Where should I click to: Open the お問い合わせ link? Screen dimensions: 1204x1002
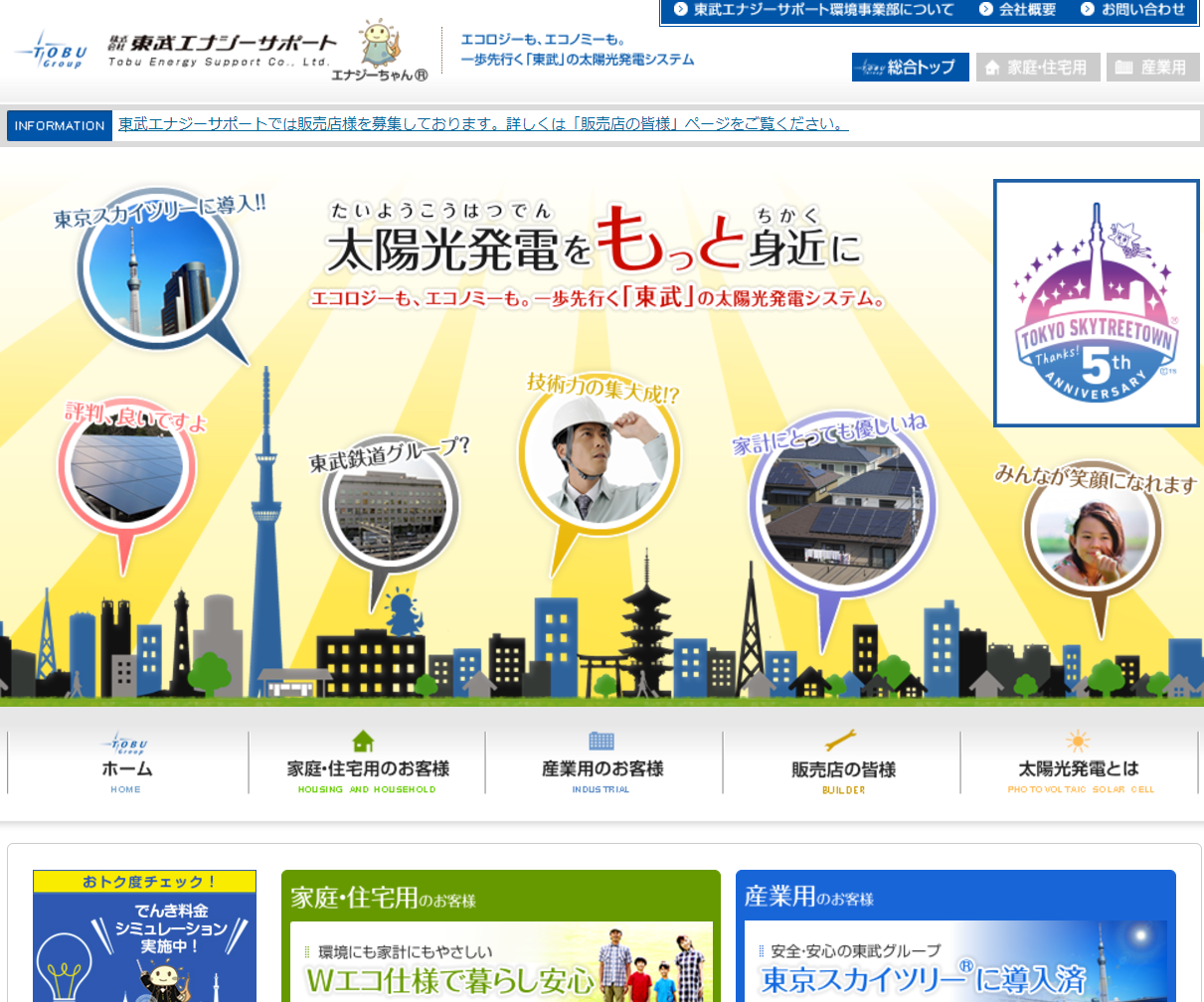point(1143,10)
